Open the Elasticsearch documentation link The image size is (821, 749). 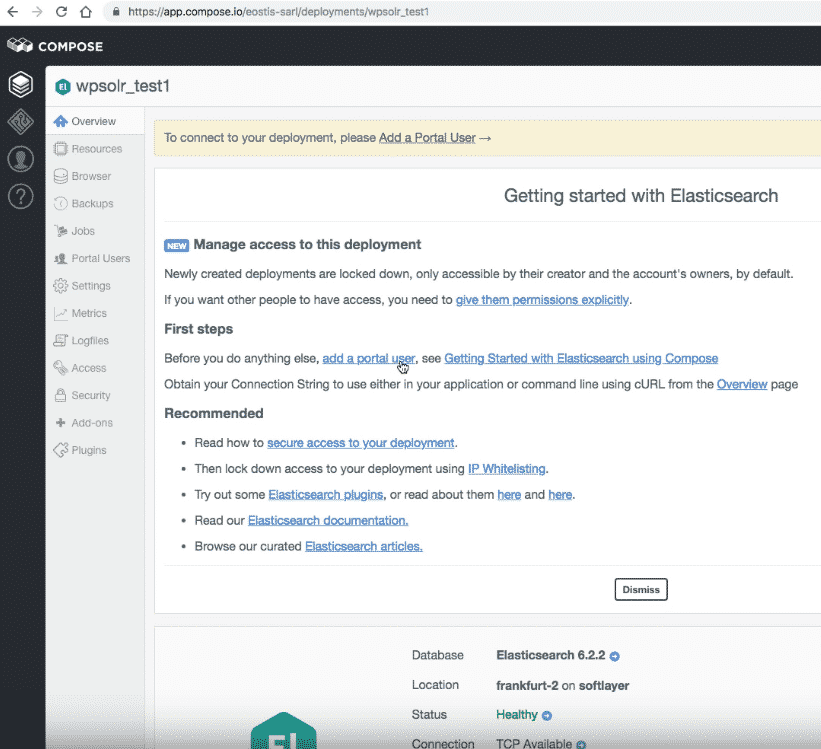pyautogui.click(x=328, y=521)
